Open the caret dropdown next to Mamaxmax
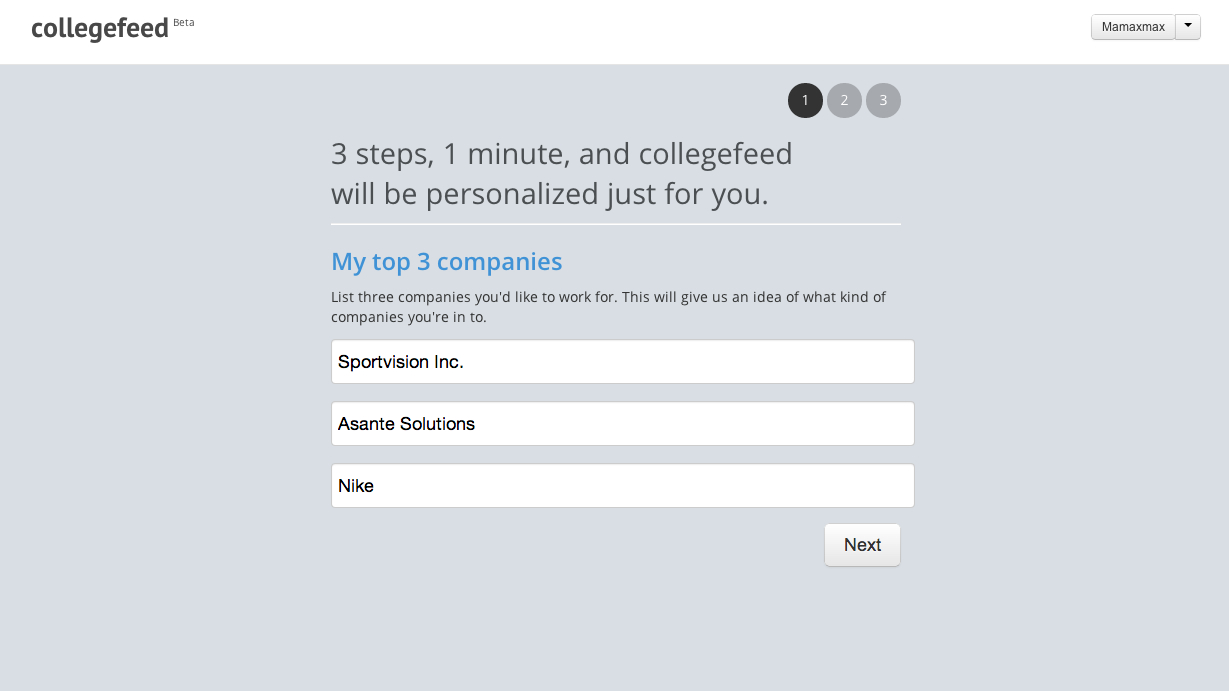 pyautogui.click(x=1188, y=27)
